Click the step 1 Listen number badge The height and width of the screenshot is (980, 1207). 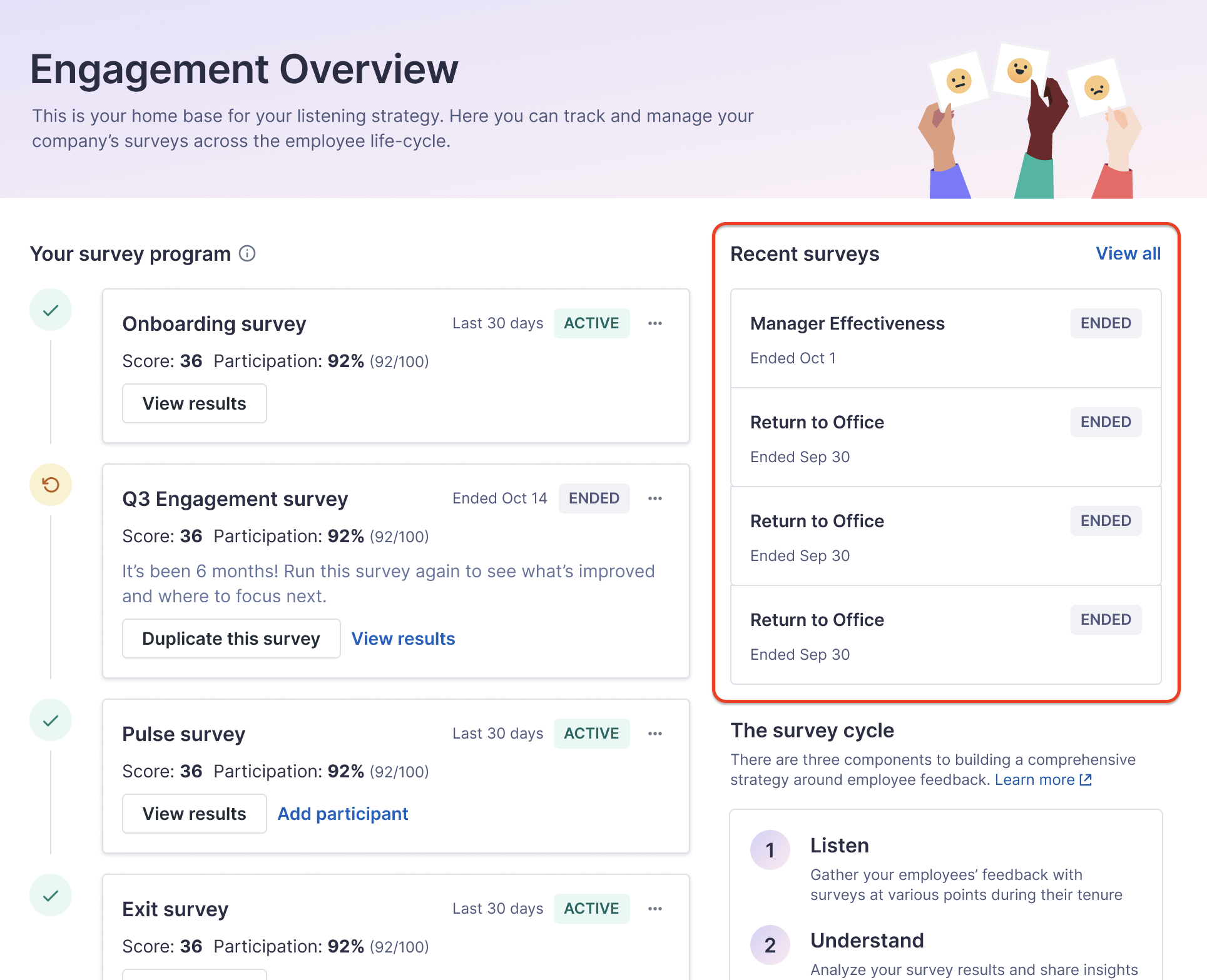pyautogui.click(x=770, y=850)
